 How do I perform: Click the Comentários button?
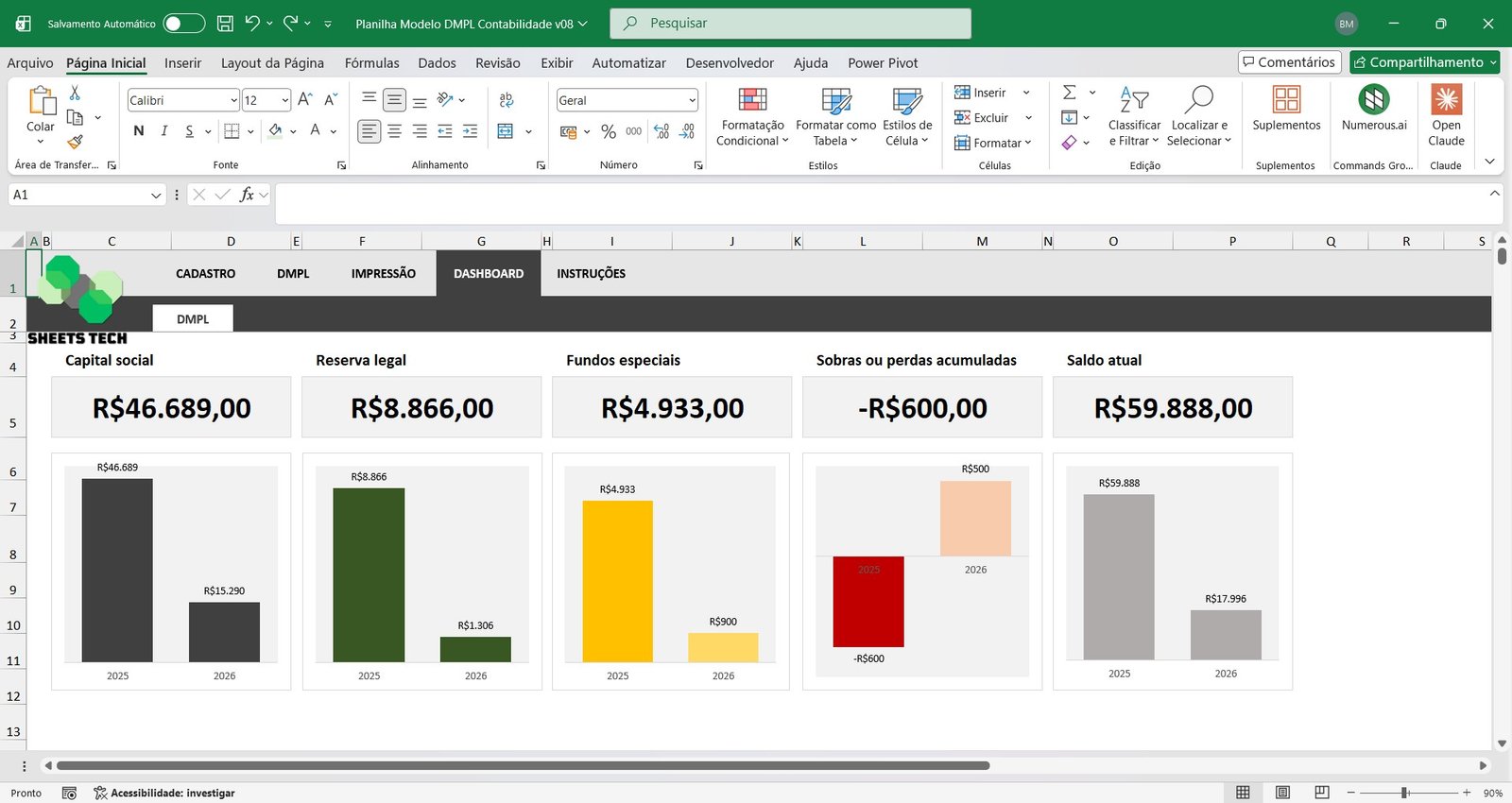[1289, 62]
